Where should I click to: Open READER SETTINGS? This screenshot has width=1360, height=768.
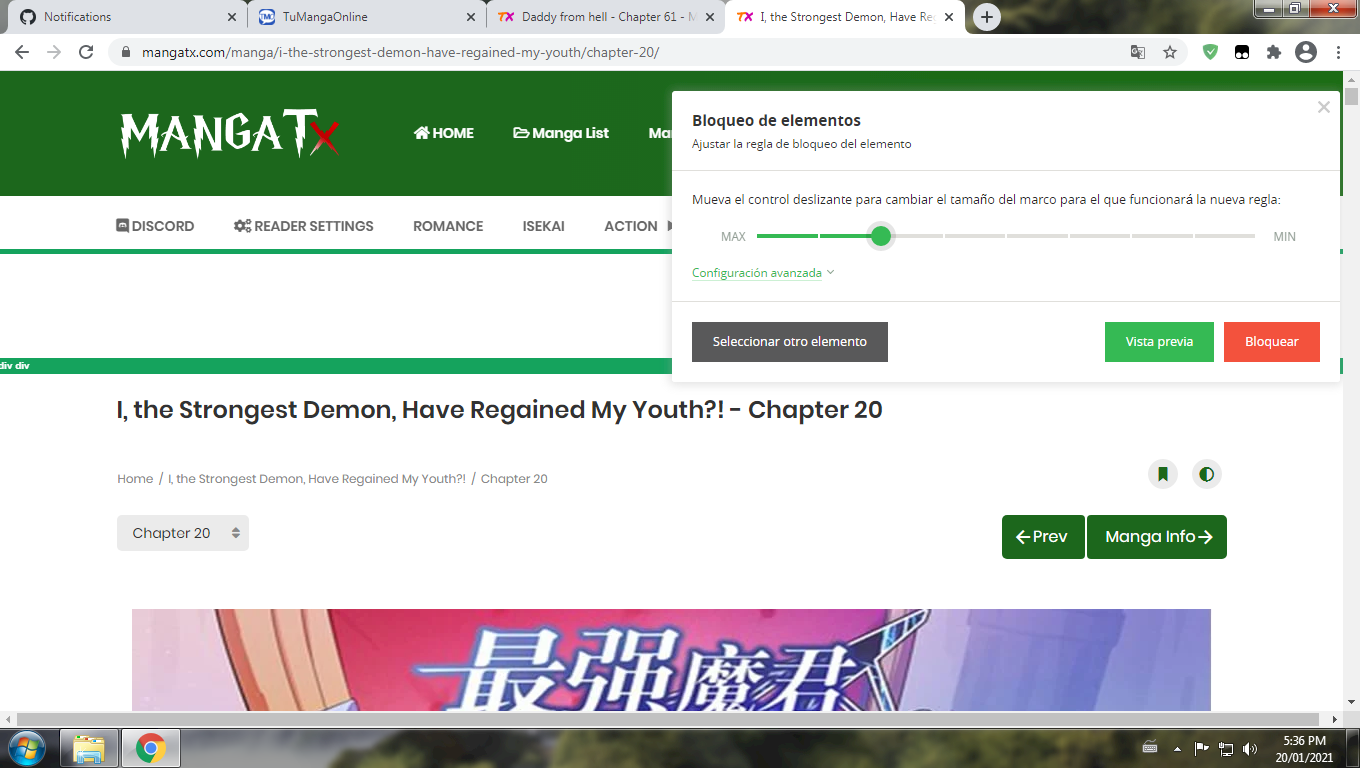click(304, 226)
